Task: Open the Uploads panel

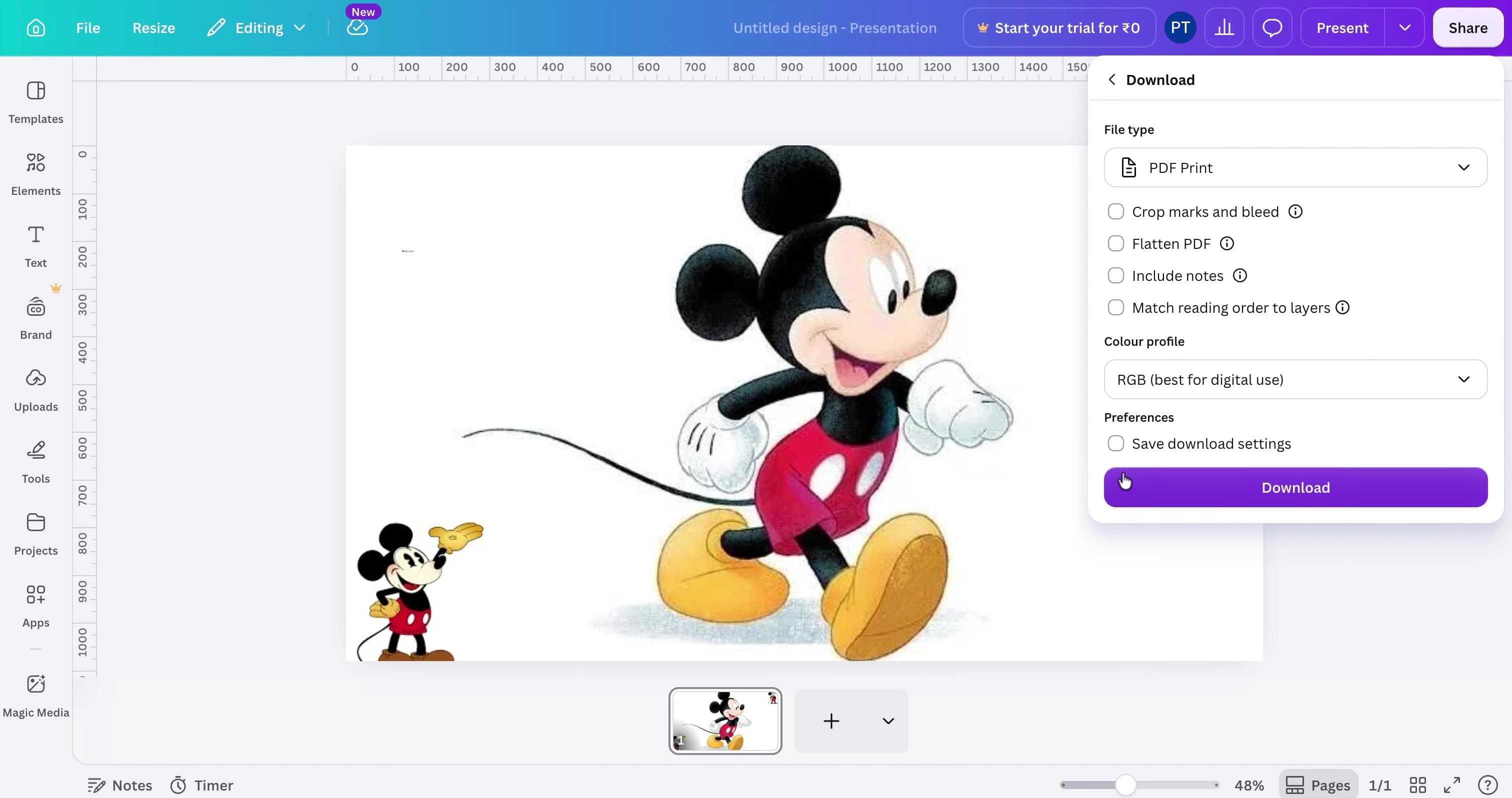Action: 36,391
